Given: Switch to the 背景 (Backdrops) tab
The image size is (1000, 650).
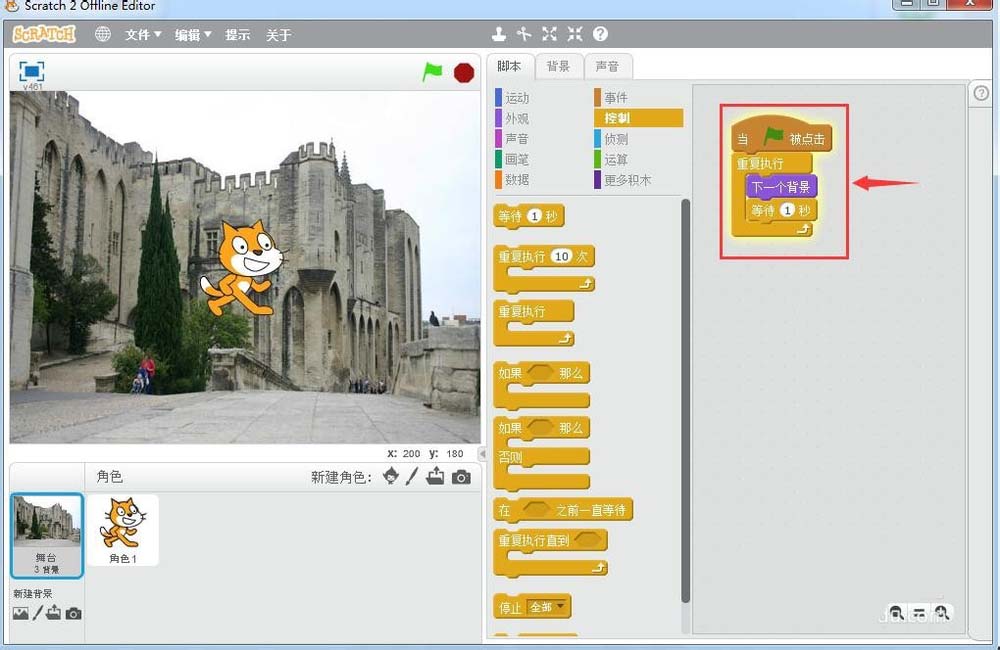Looking at the screenshot, I should [559, 66].
